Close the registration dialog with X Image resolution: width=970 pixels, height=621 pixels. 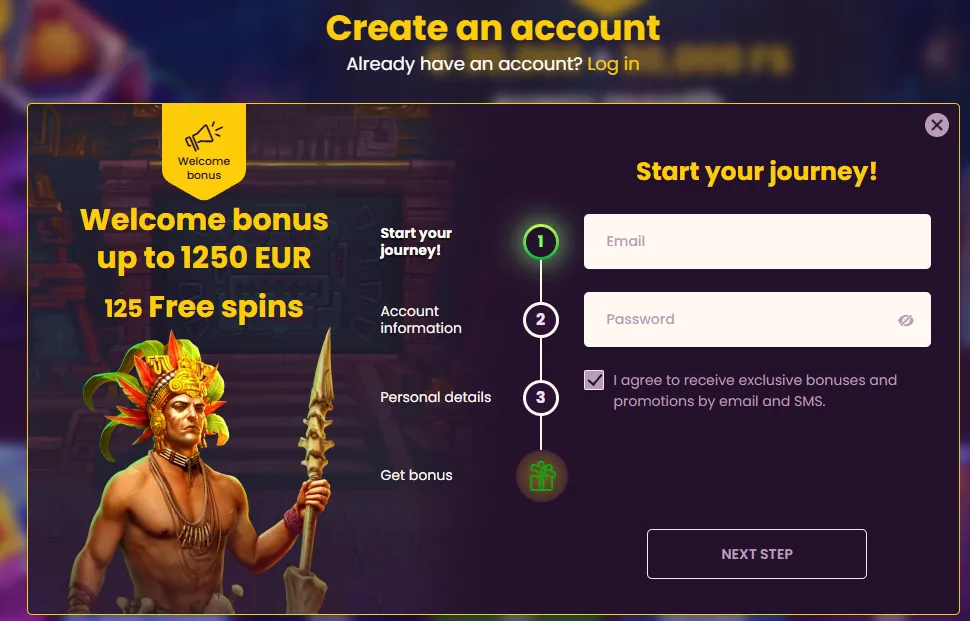pyautogui.click(x=937, y=125)
